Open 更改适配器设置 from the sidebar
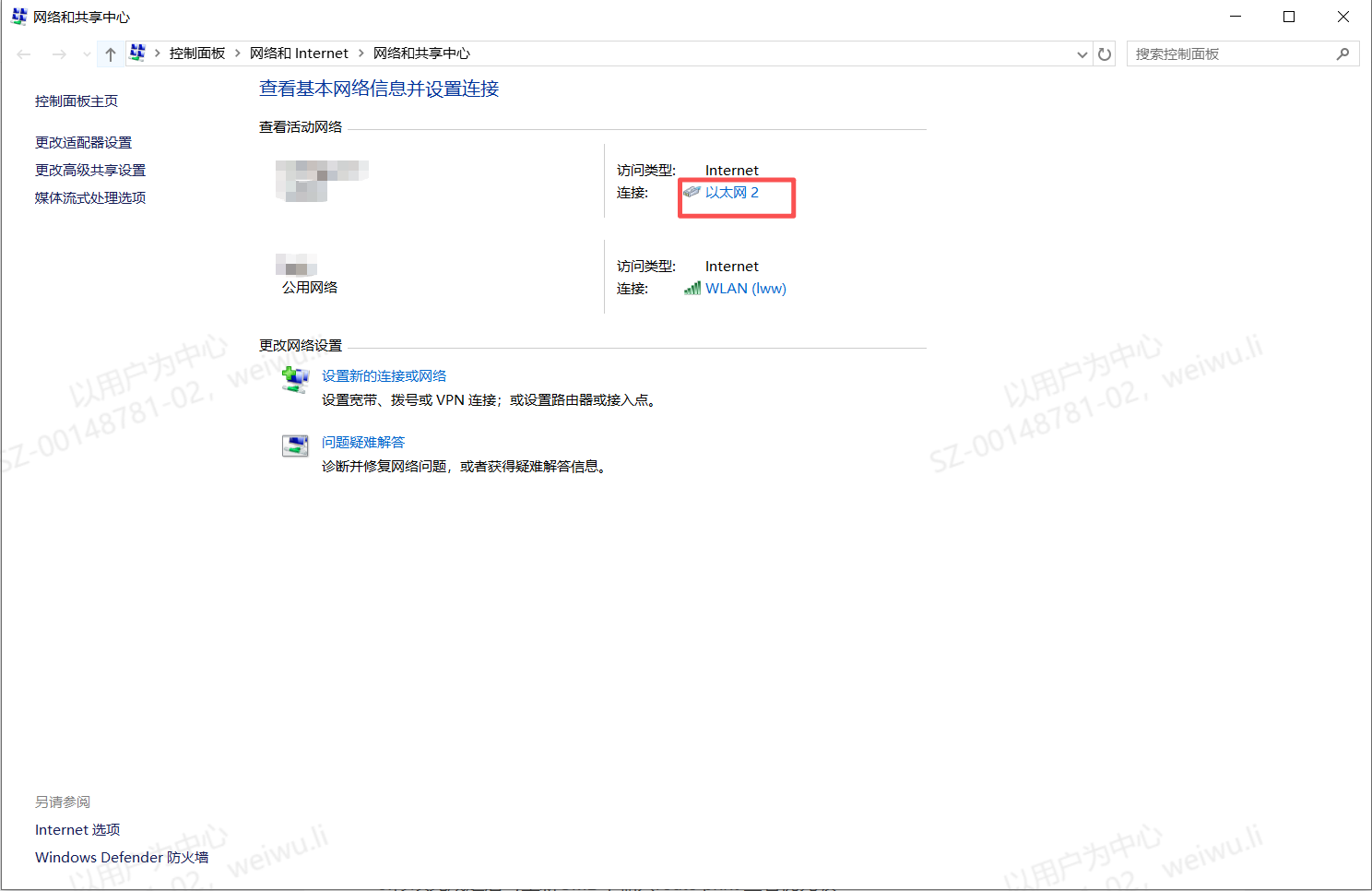Screen dimensions: 1372x891 click(83, 141)
